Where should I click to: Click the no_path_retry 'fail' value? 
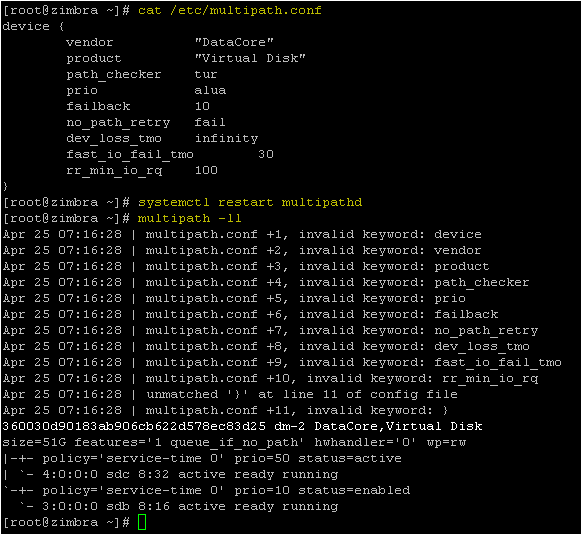[x=210, y=122]
